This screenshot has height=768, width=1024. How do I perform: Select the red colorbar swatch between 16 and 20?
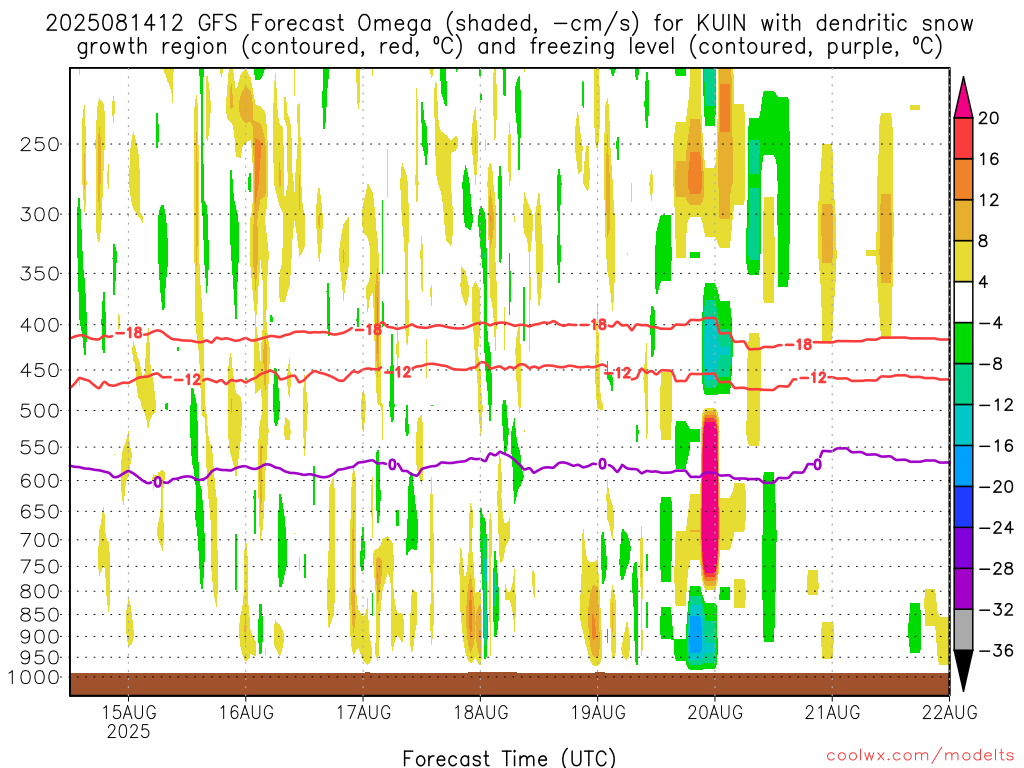[x=963, y=138]
